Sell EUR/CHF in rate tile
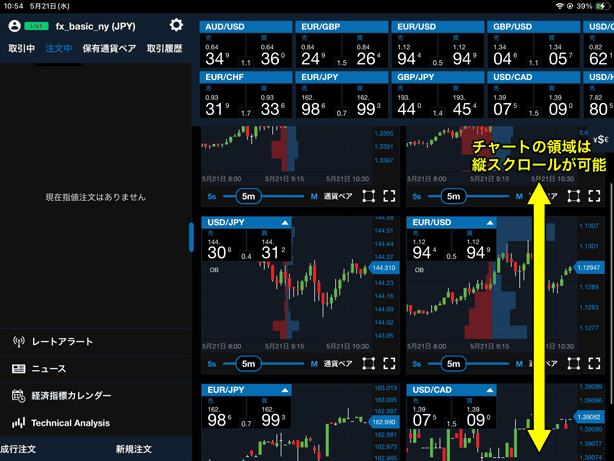The width and height of the screenshot is (614, 461). pyautogui.click(x=222, y=101)
